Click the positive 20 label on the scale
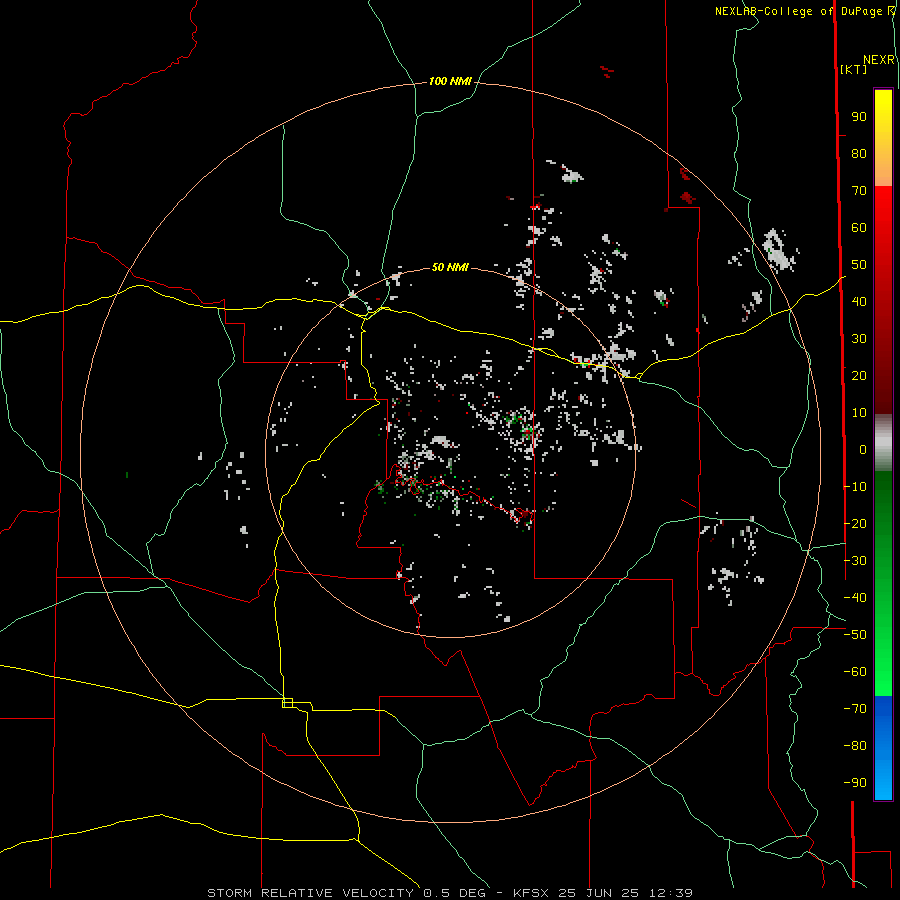The height and width of the screenshot is (900, 900). coord(859,375)
